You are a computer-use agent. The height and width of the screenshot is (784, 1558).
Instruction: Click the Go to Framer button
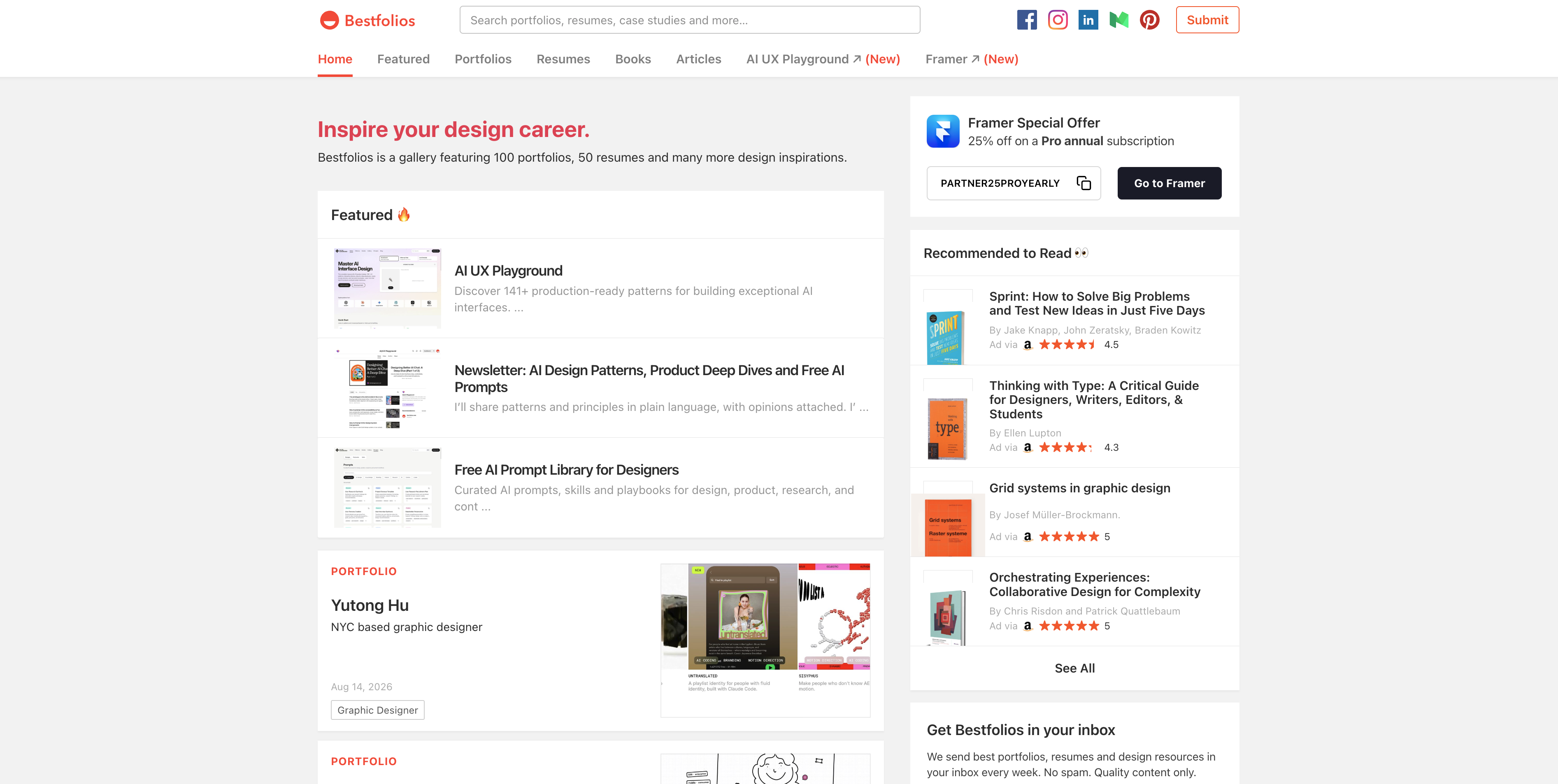[x=1169, y=183]
